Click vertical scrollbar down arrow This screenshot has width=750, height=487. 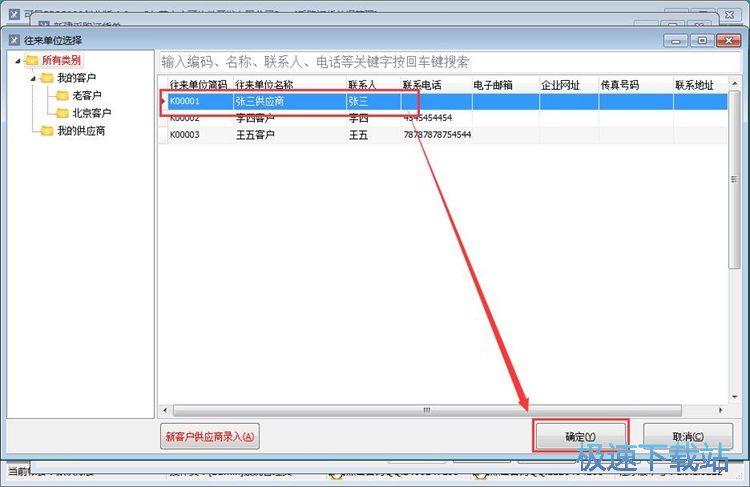(x=734, y=398)
